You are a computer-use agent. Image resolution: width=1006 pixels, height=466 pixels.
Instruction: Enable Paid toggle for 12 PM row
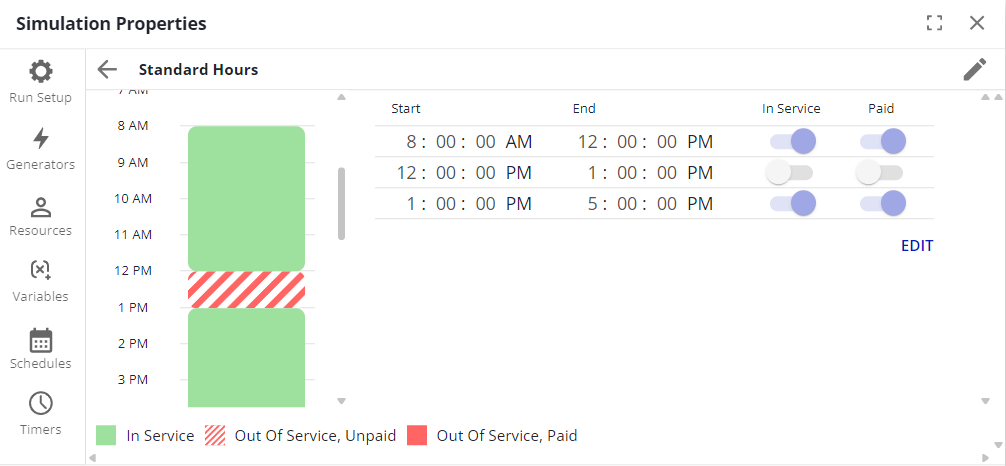(880, 173)
